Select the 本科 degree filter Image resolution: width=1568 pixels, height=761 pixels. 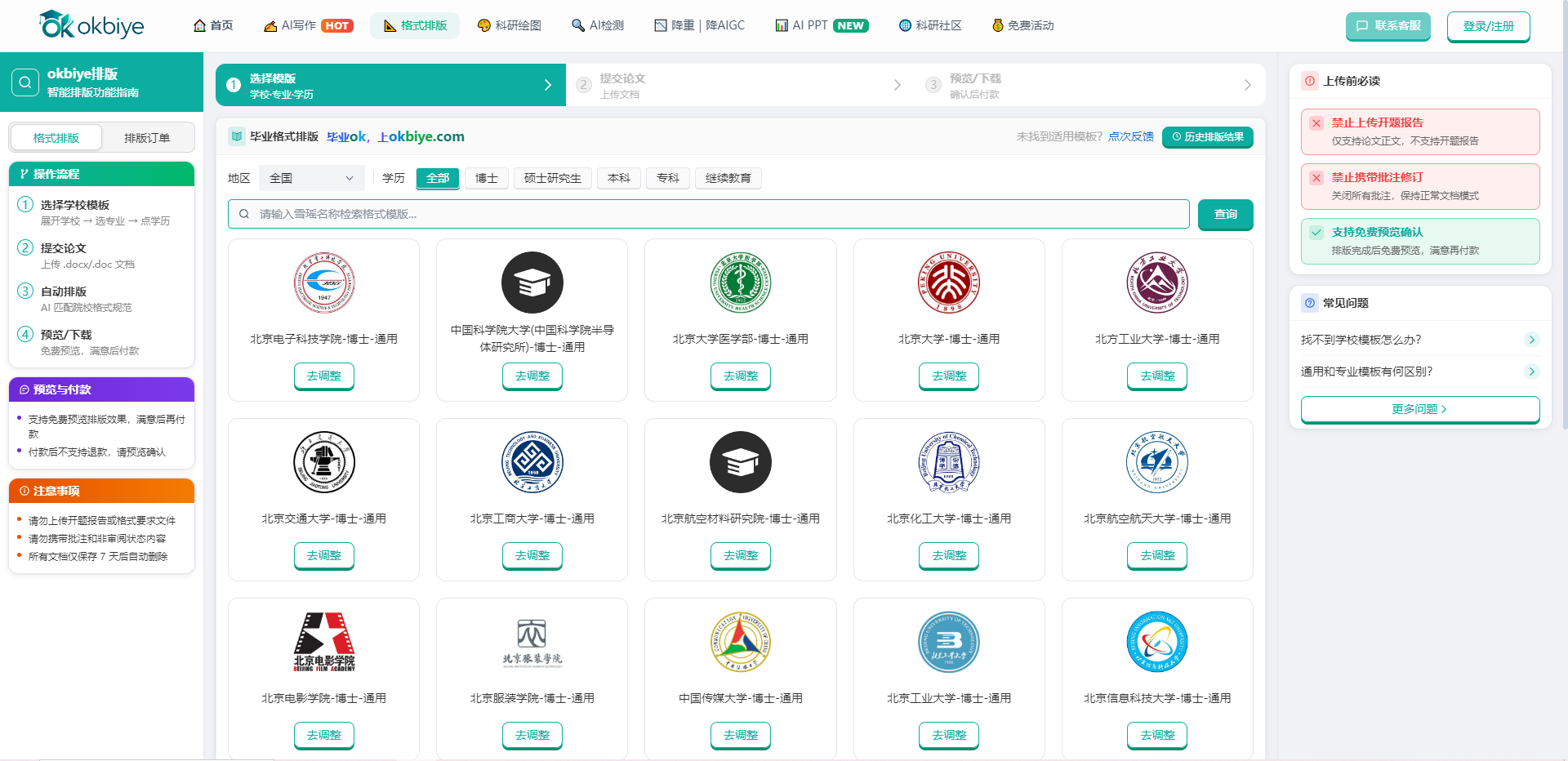click(x=619, y=178)
